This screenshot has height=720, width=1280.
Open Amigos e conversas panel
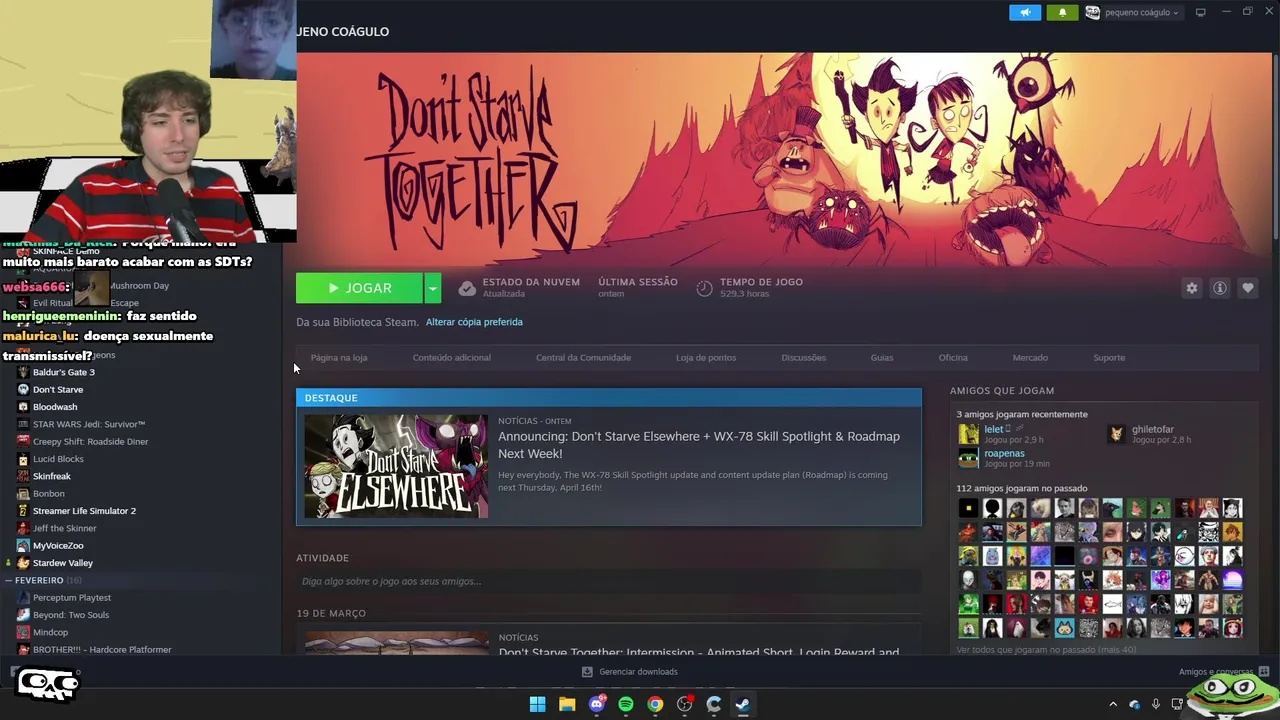pyautogui.click(x=1223, y=672)
